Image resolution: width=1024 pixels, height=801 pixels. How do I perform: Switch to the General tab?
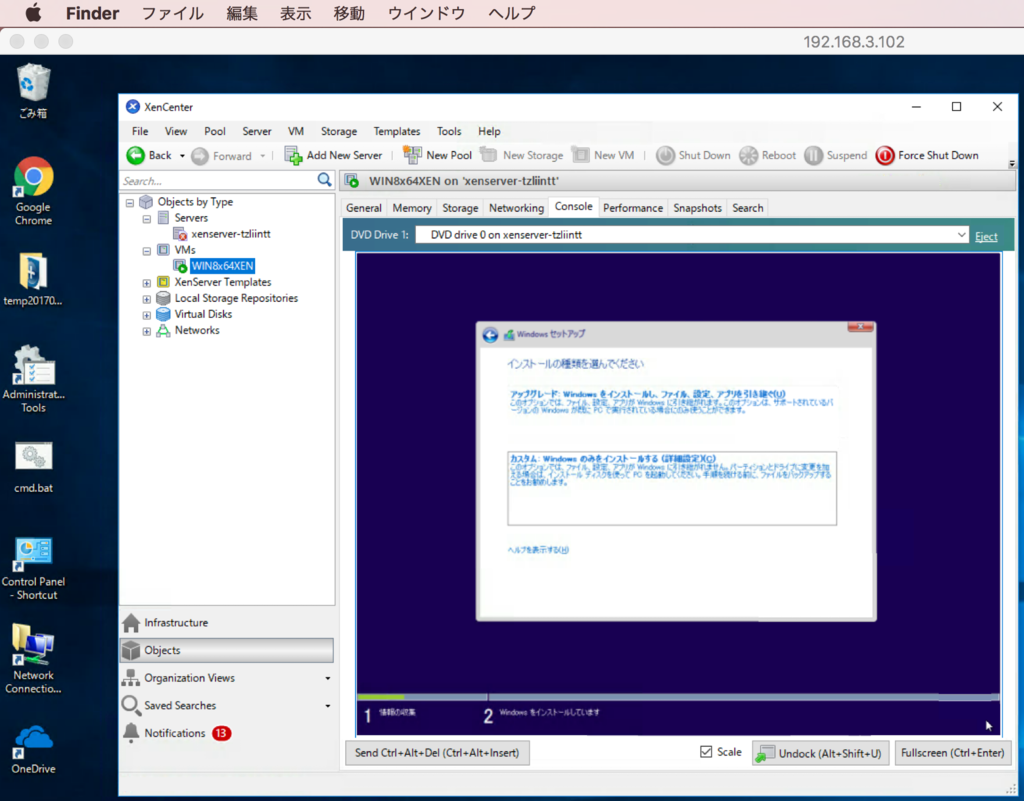pyautogui.click(x=364, y=208)
